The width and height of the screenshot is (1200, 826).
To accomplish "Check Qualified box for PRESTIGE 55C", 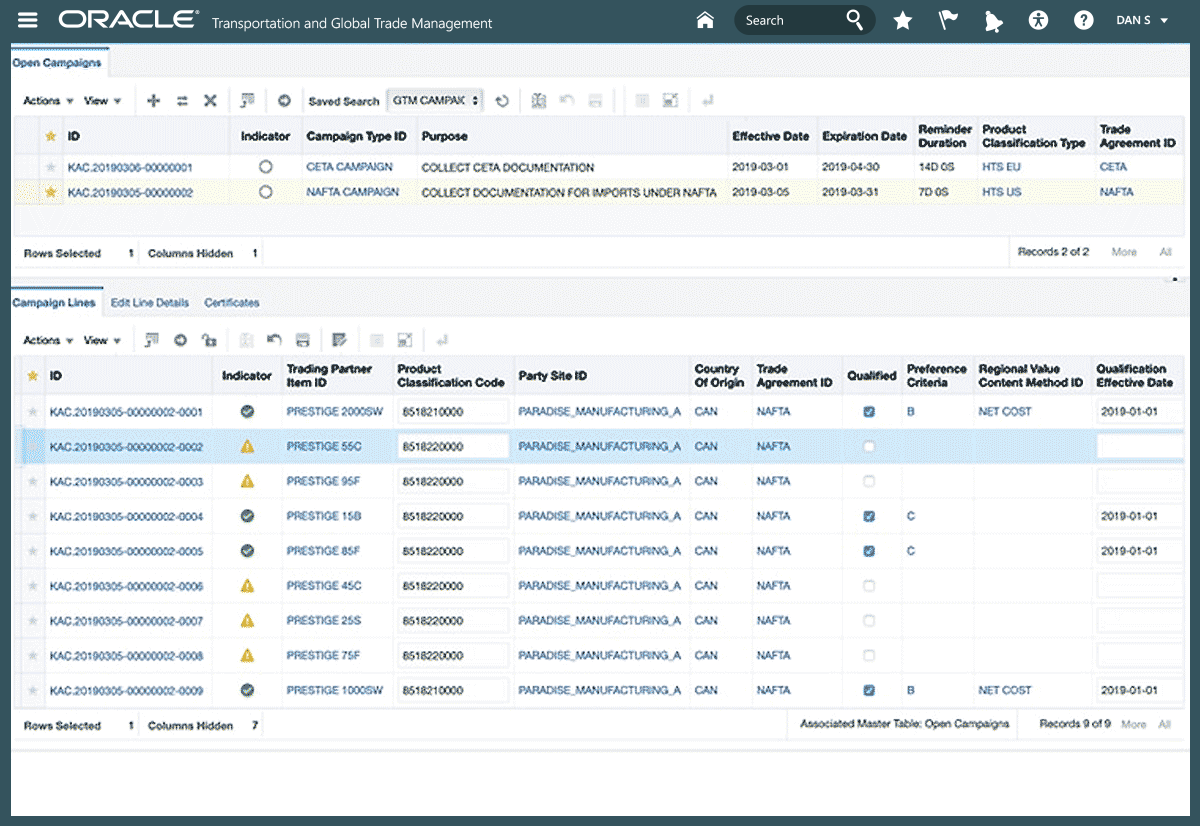I will pos(868,447).
